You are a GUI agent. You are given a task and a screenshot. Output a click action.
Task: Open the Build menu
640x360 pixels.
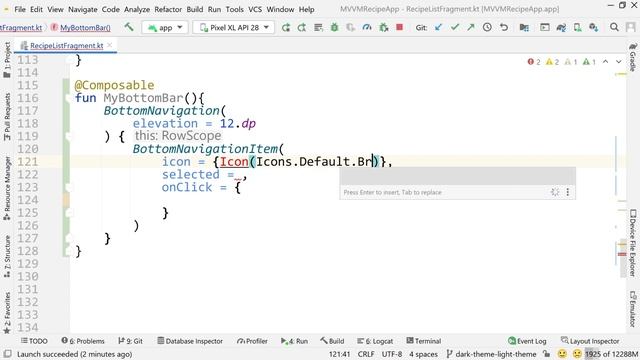click(195, 9)
